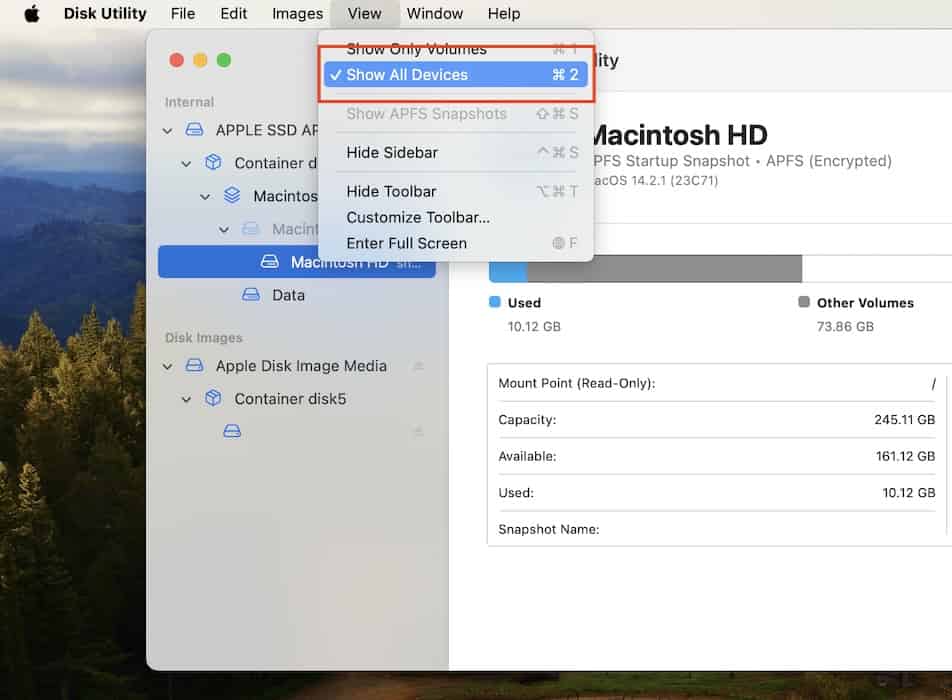Screen dimensions: 952x700
Task: Click the Data volume disk icon
Action: coord(251,295)
